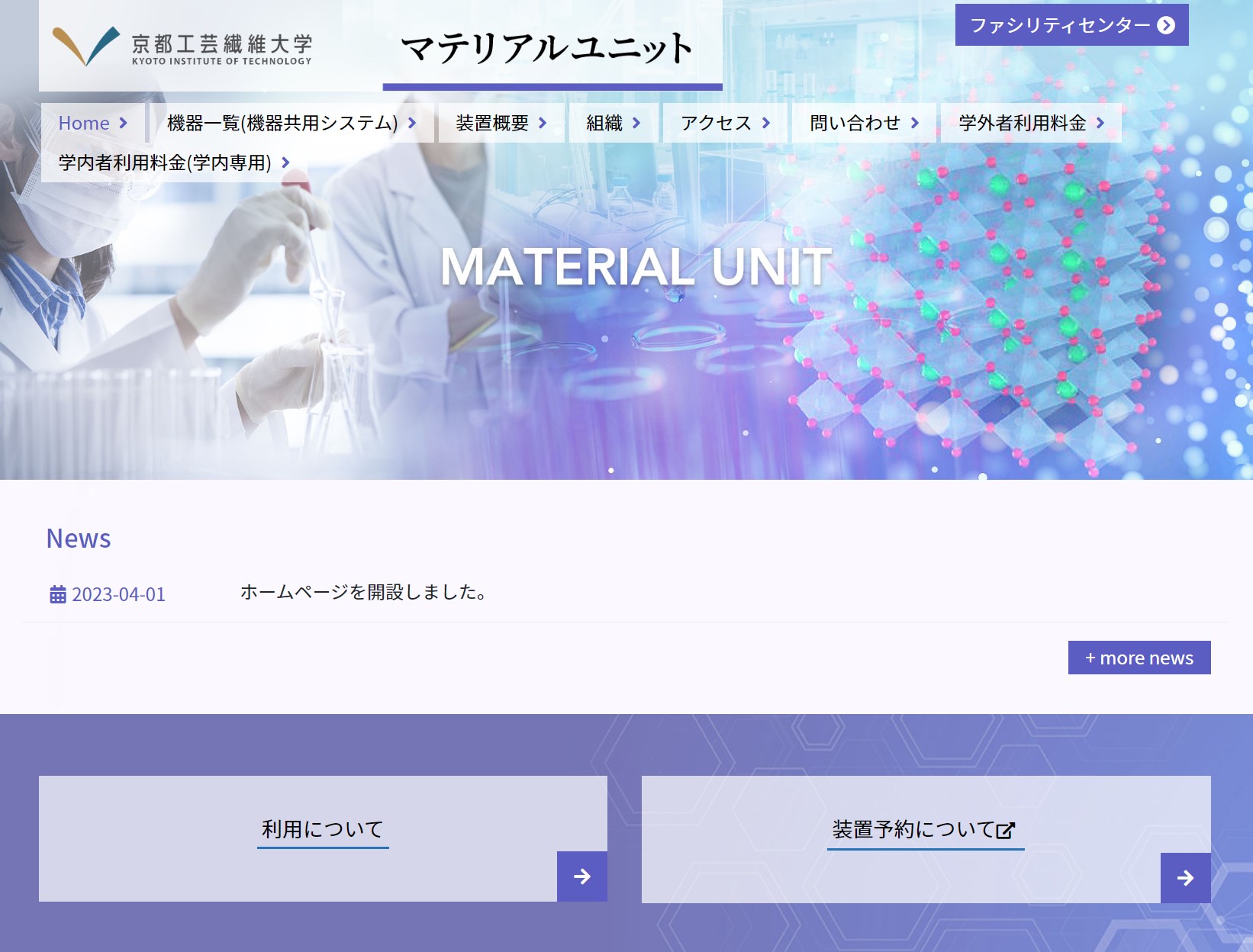1253x952 pixels.
Task: Click the circled arrow icon in ファシリティセンター
Action: 1166,25
